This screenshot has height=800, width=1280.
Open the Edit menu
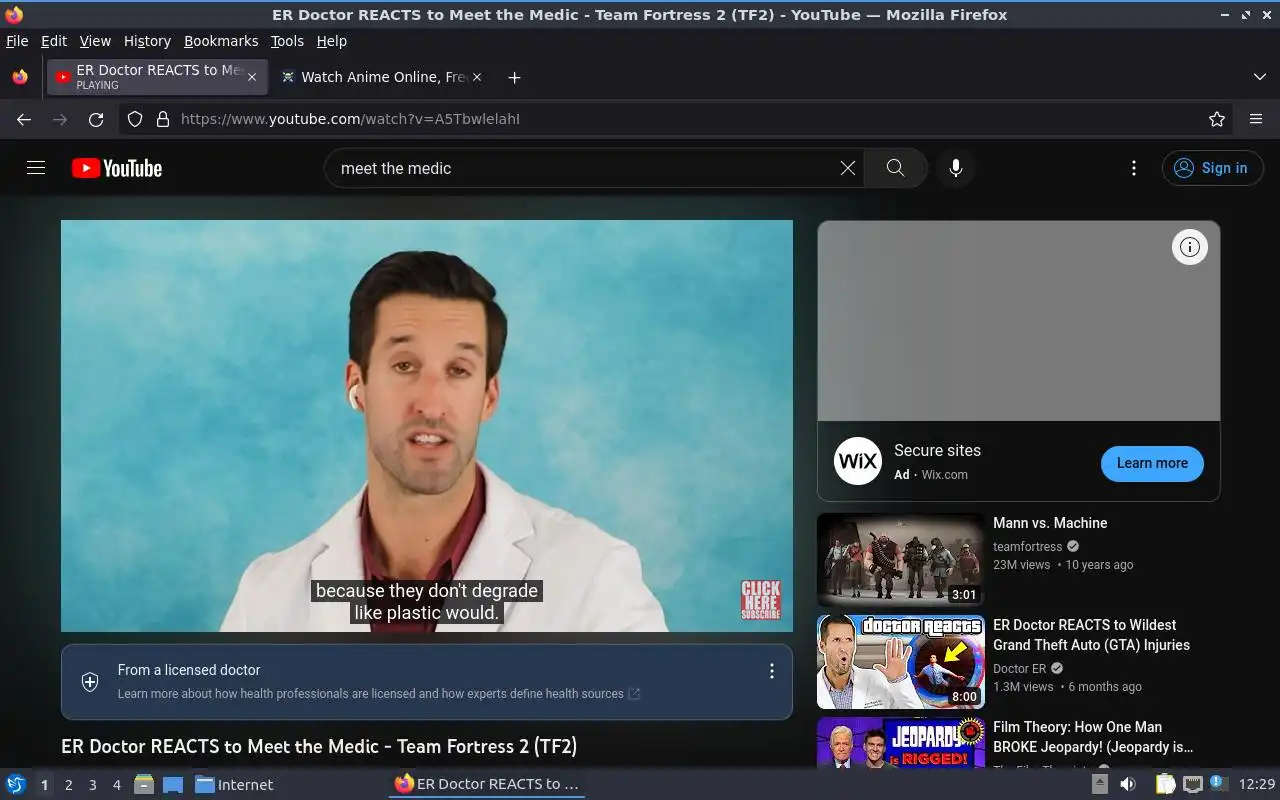[x=54, y=41]
